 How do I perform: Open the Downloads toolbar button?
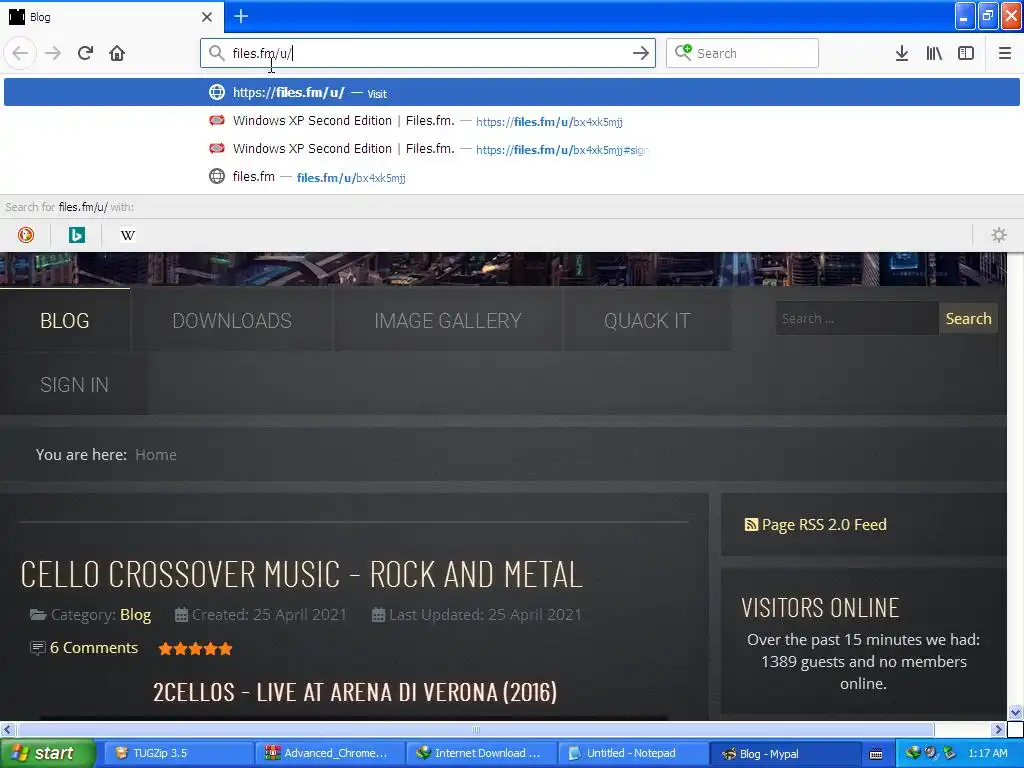click(x=902, y=53)
